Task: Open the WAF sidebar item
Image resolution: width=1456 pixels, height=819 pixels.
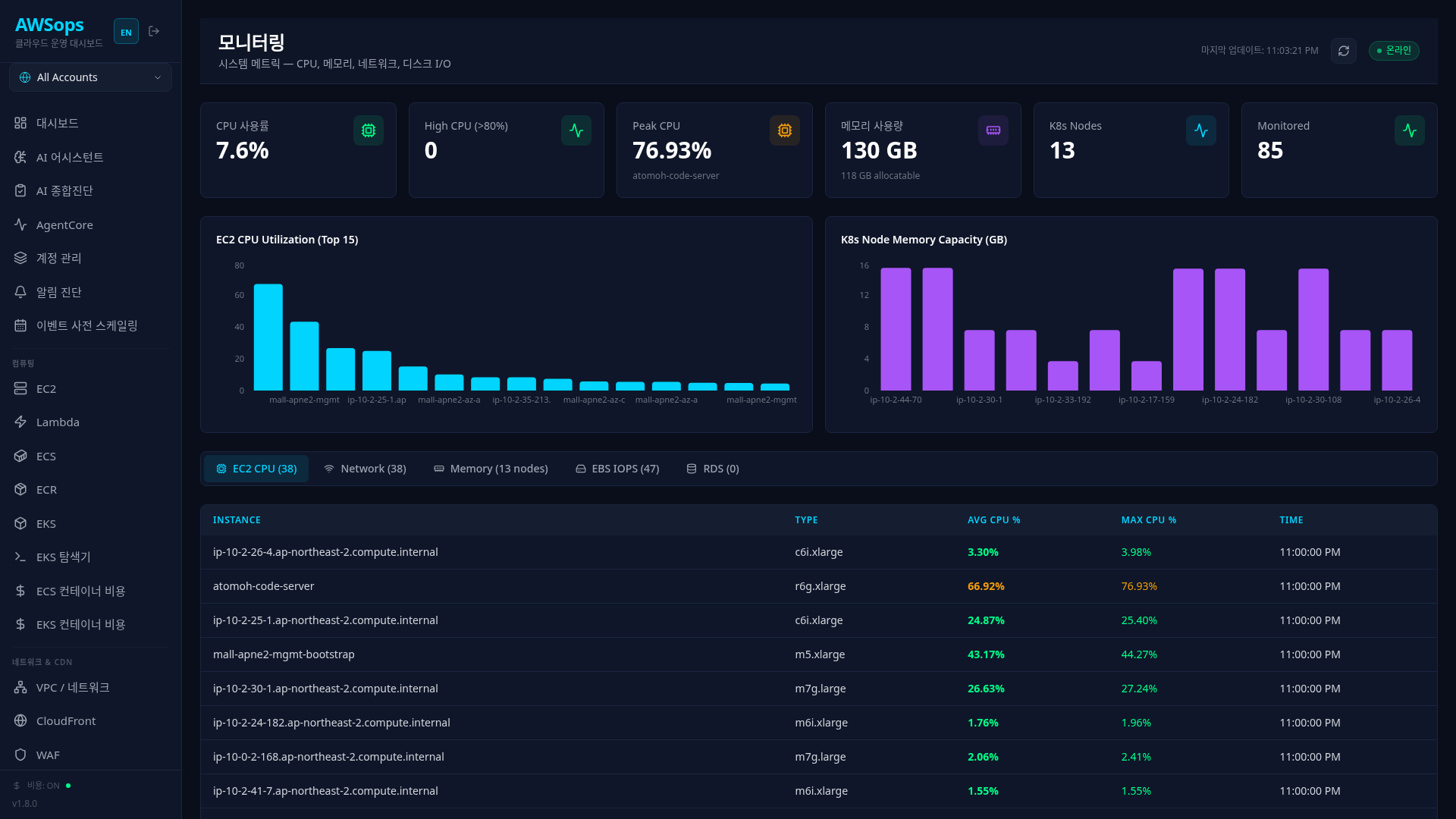Action: coord(90,755)
